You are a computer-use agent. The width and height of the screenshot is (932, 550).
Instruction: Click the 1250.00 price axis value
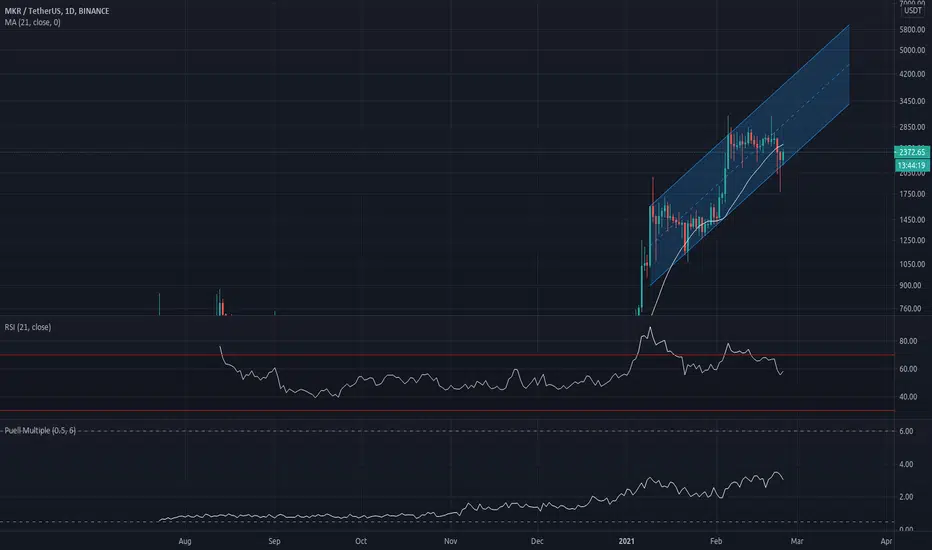[912, 240]
